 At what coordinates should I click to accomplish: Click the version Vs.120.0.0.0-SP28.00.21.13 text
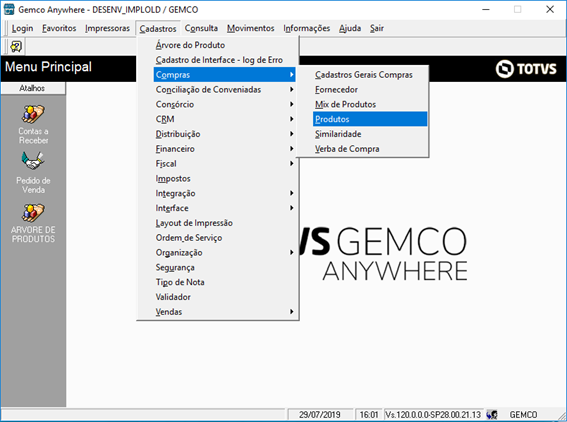[433, 414]
